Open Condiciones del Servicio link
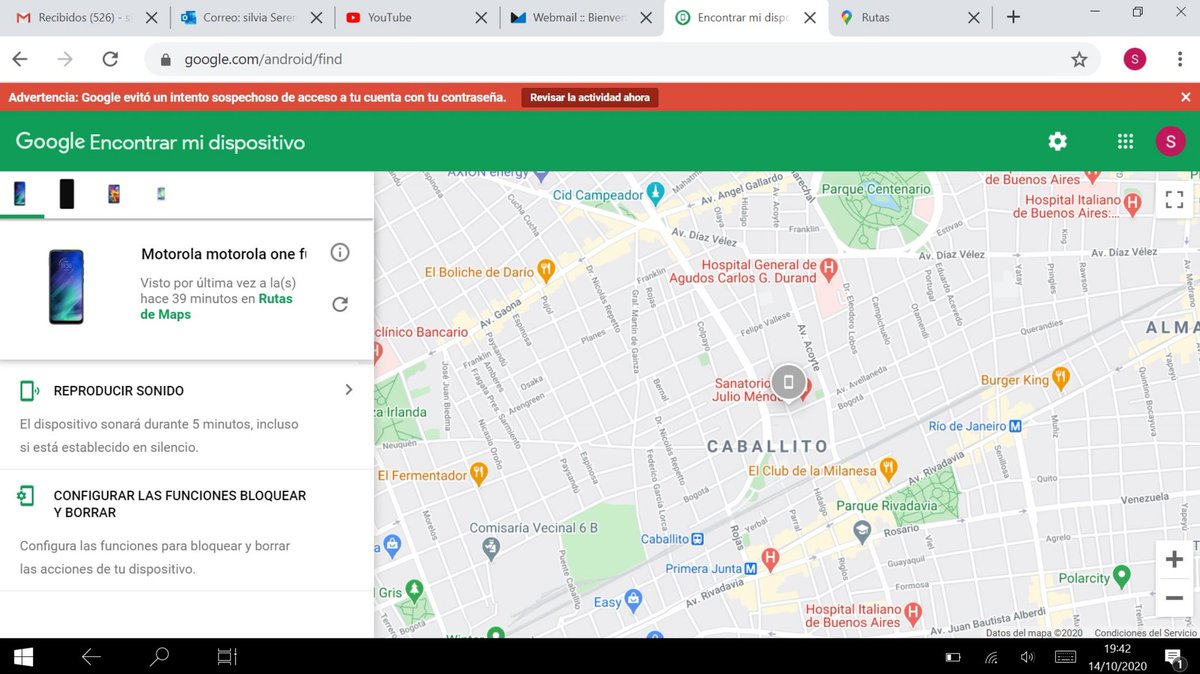 tap(1145, 633)
